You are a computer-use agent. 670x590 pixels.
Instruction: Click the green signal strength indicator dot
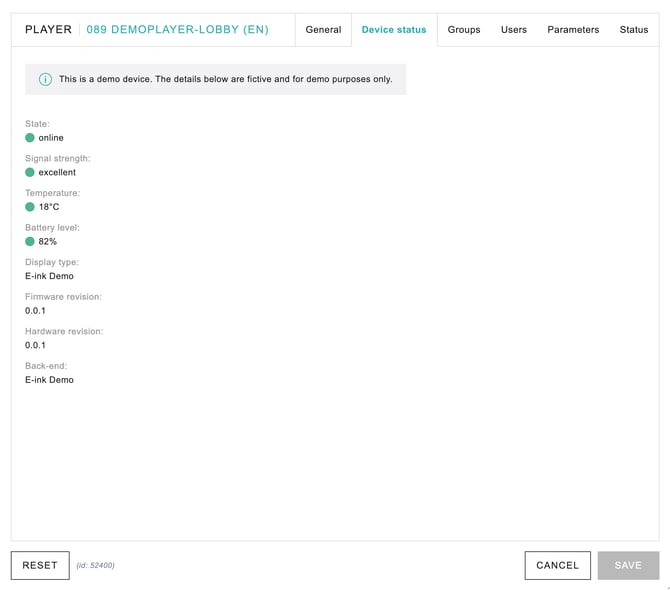30,172
